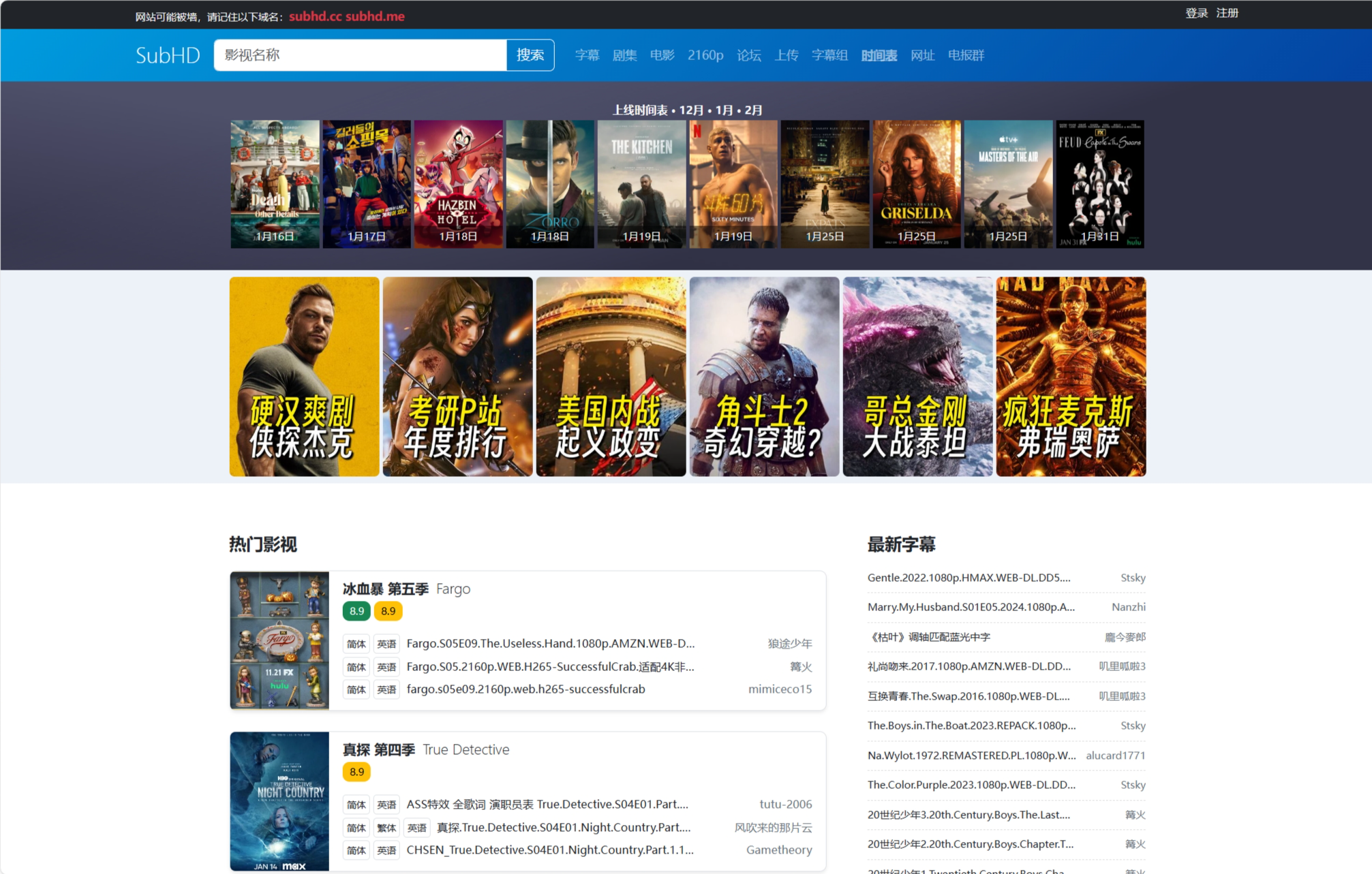Open The Kitchen poster
The image size is (1372, 874).
641,184
